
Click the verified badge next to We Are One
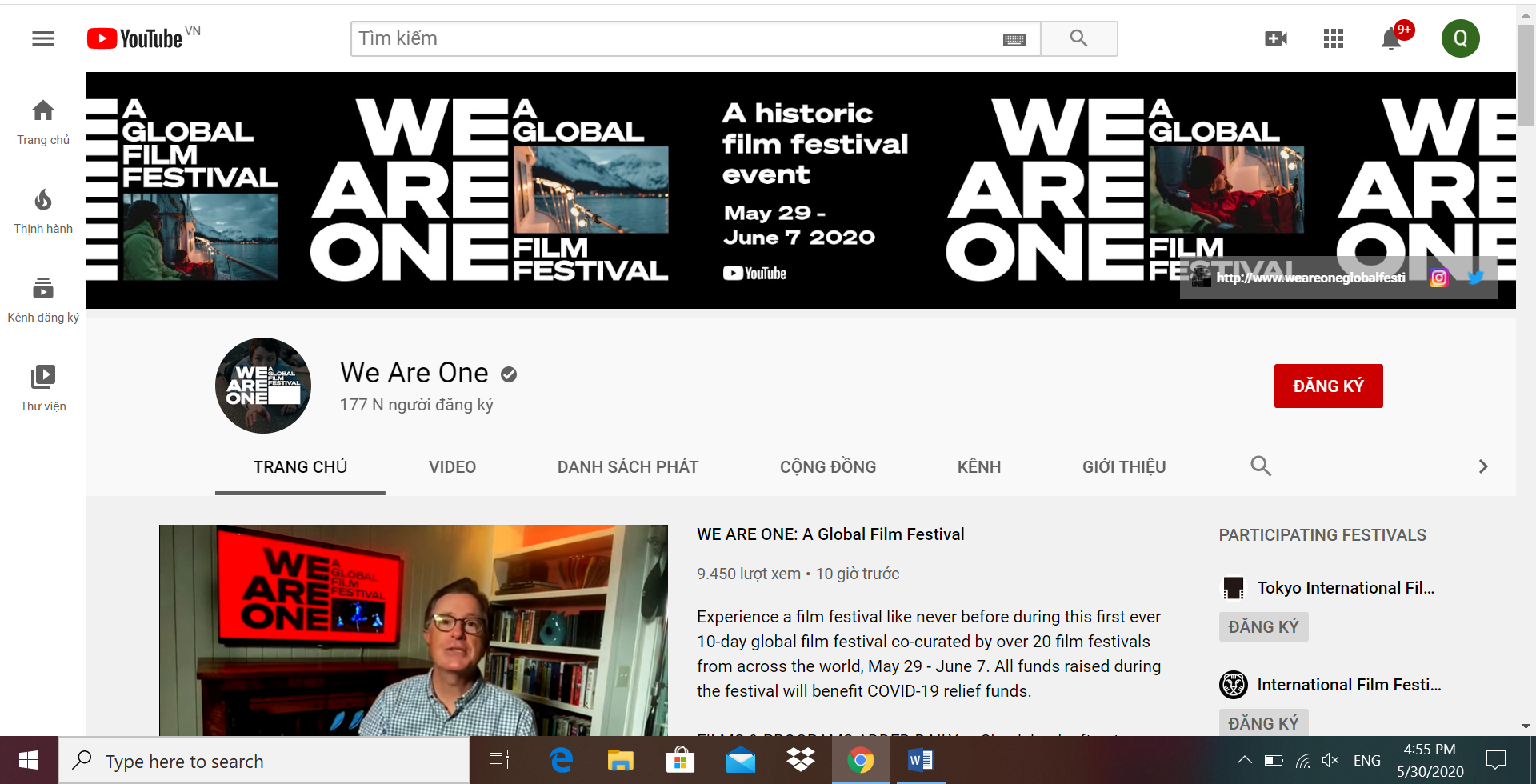coord(509,374)
